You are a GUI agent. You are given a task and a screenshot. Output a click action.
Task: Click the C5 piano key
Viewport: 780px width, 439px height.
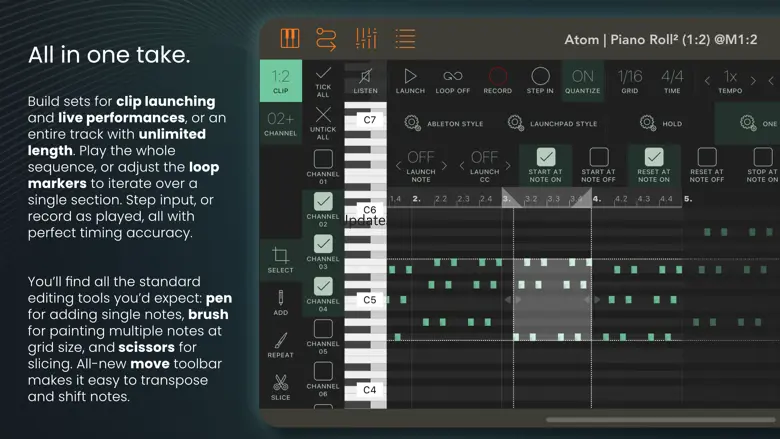[369, 299]
